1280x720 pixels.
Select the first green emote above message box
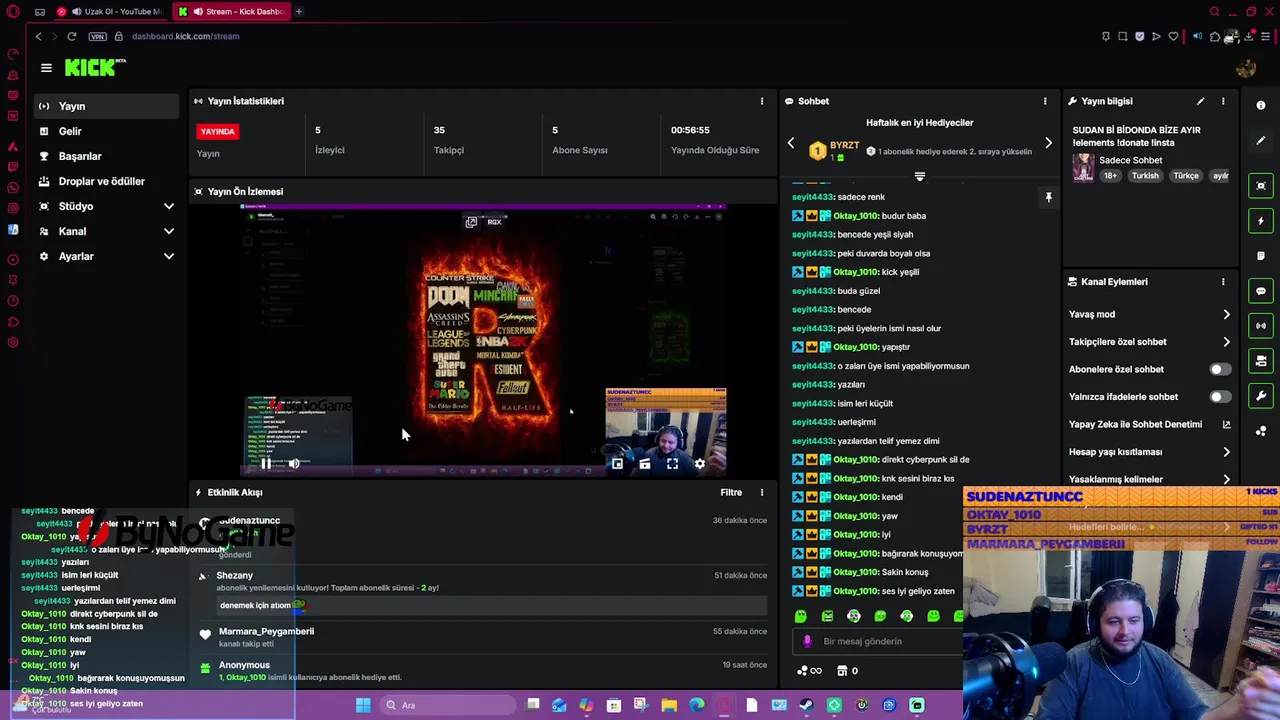(x=800, y=616)
